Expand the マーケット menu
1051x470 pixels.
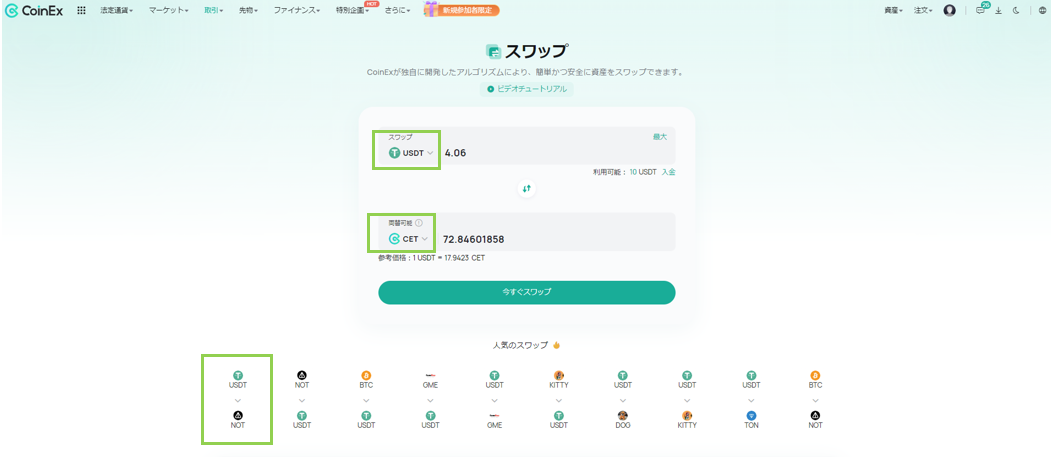pos(169,11)
